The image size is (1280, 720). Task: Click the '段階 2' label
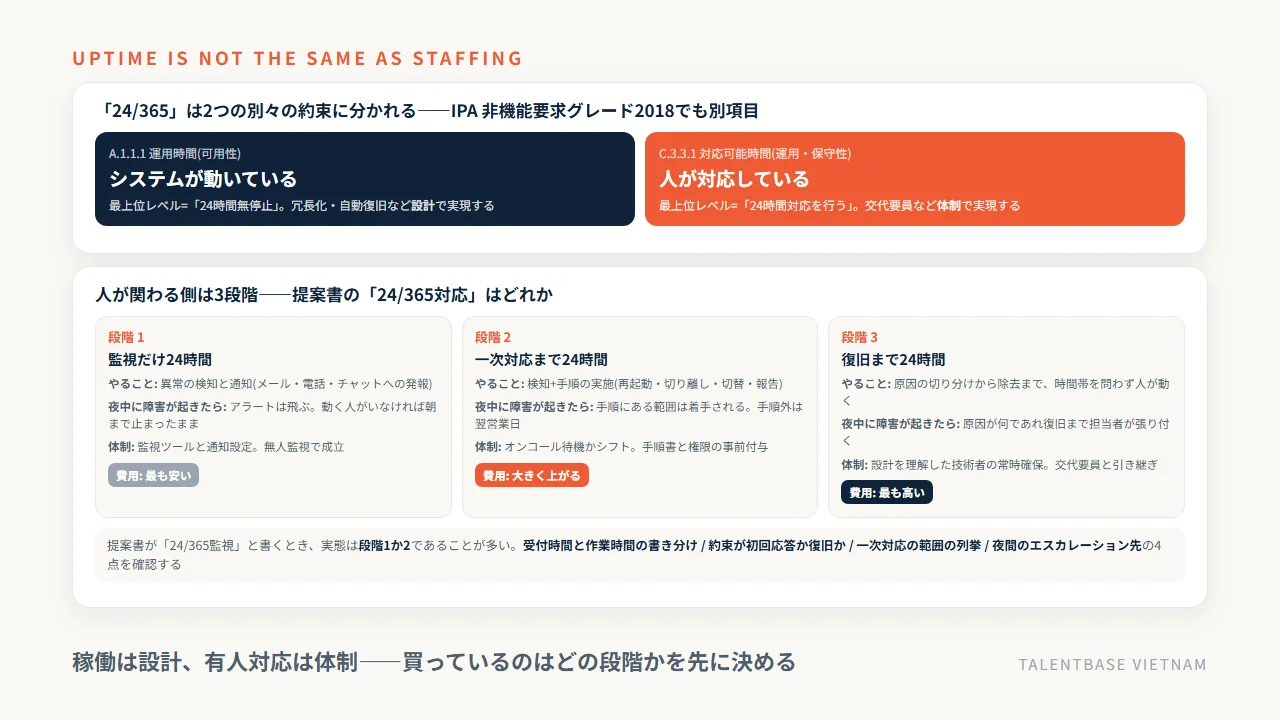(x=493, y=337)
